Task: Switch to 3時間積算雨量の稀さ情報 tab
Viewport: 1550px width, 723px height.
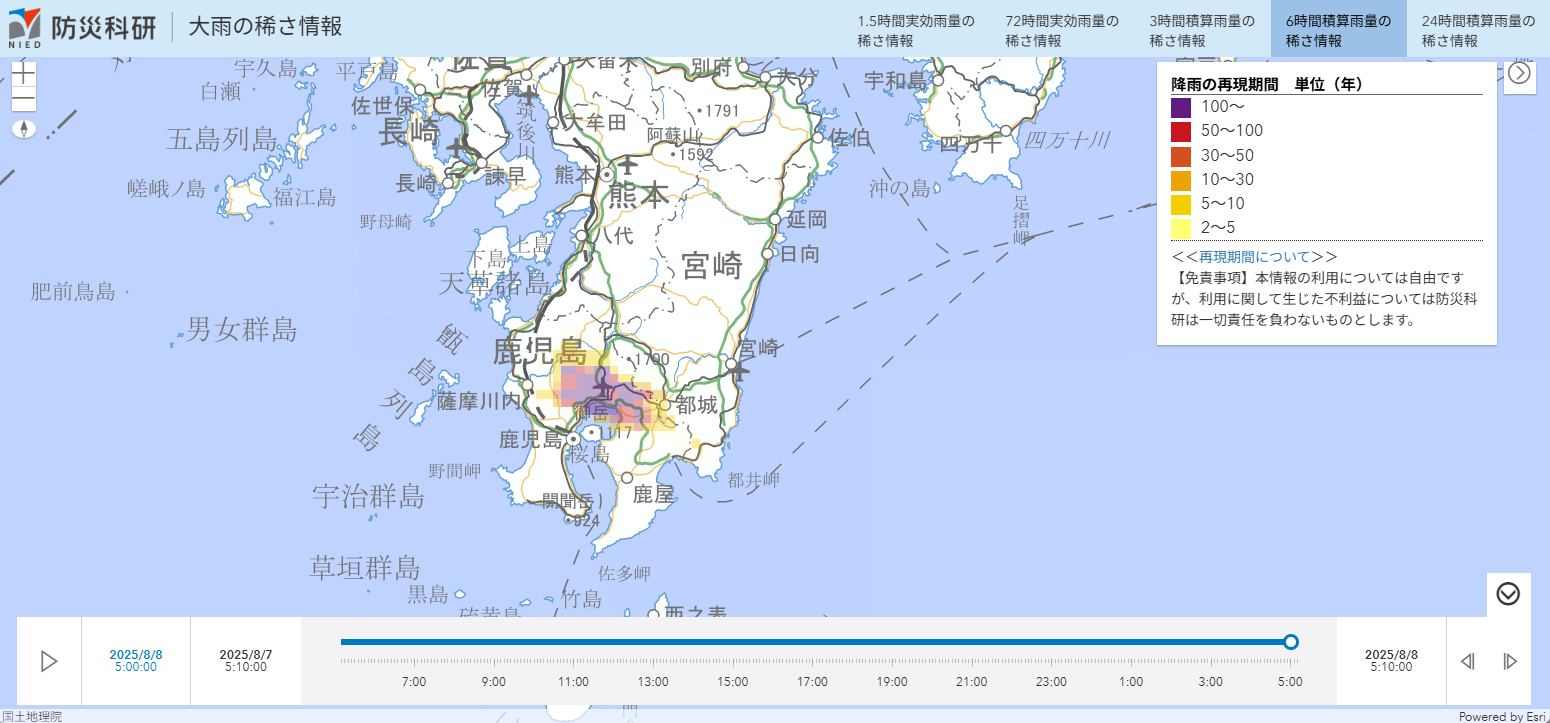Action: click(1201, 30)
